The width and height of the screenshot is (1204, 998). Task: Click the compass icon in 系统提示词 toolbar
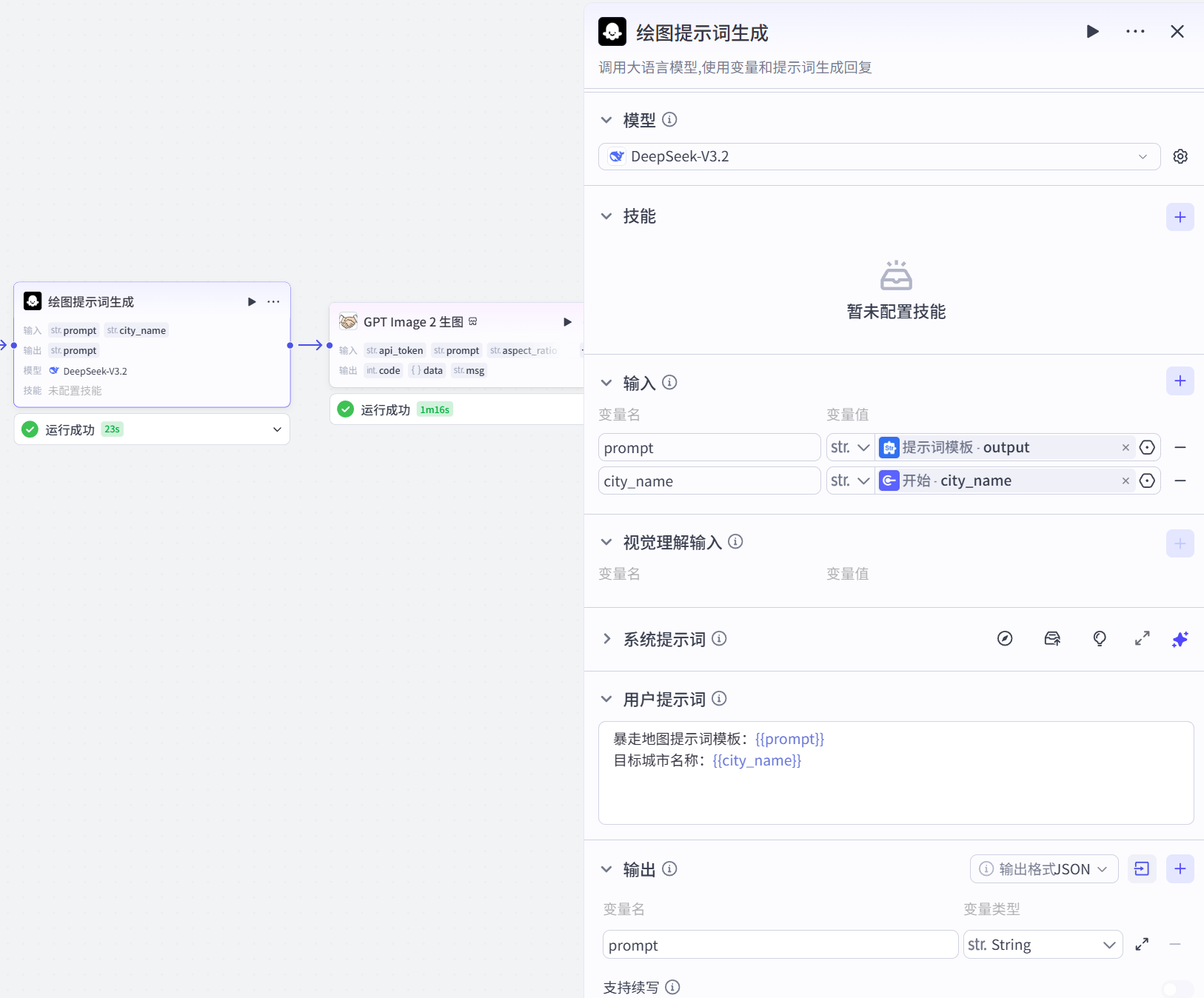pos(1005,639)
